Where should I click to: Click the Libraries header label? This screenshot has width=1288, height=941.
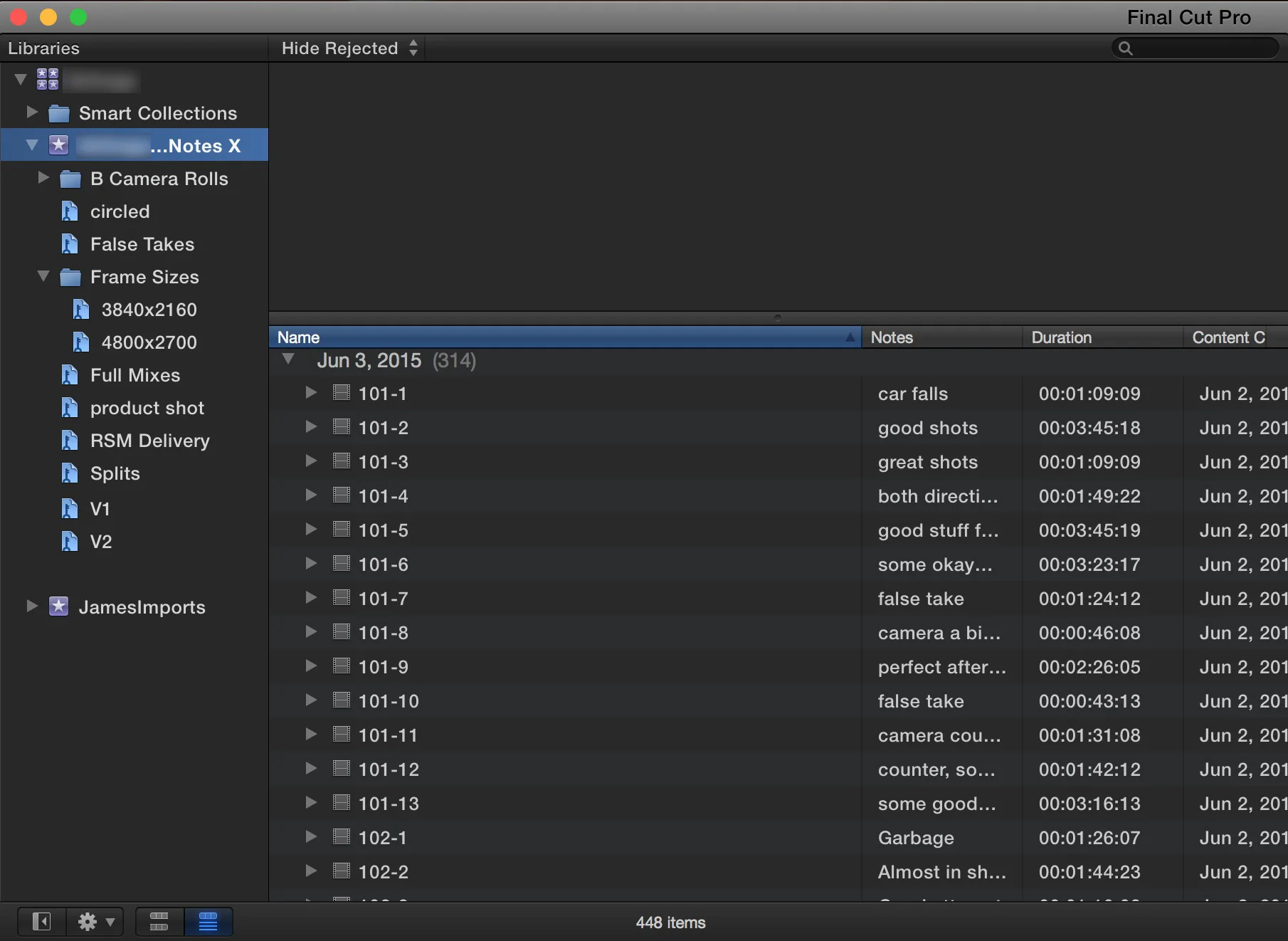pos(43,48)
